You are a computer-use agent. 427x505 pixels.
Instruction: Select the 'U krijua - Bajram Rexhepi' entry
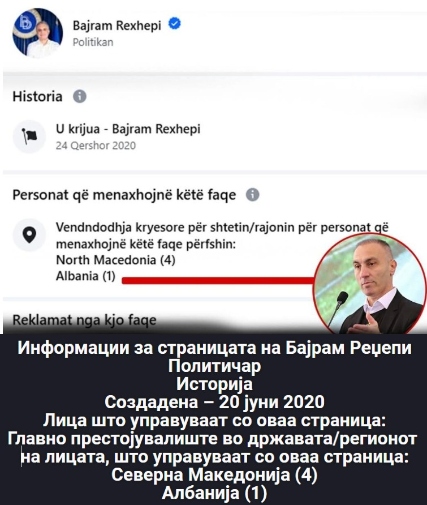128,129
